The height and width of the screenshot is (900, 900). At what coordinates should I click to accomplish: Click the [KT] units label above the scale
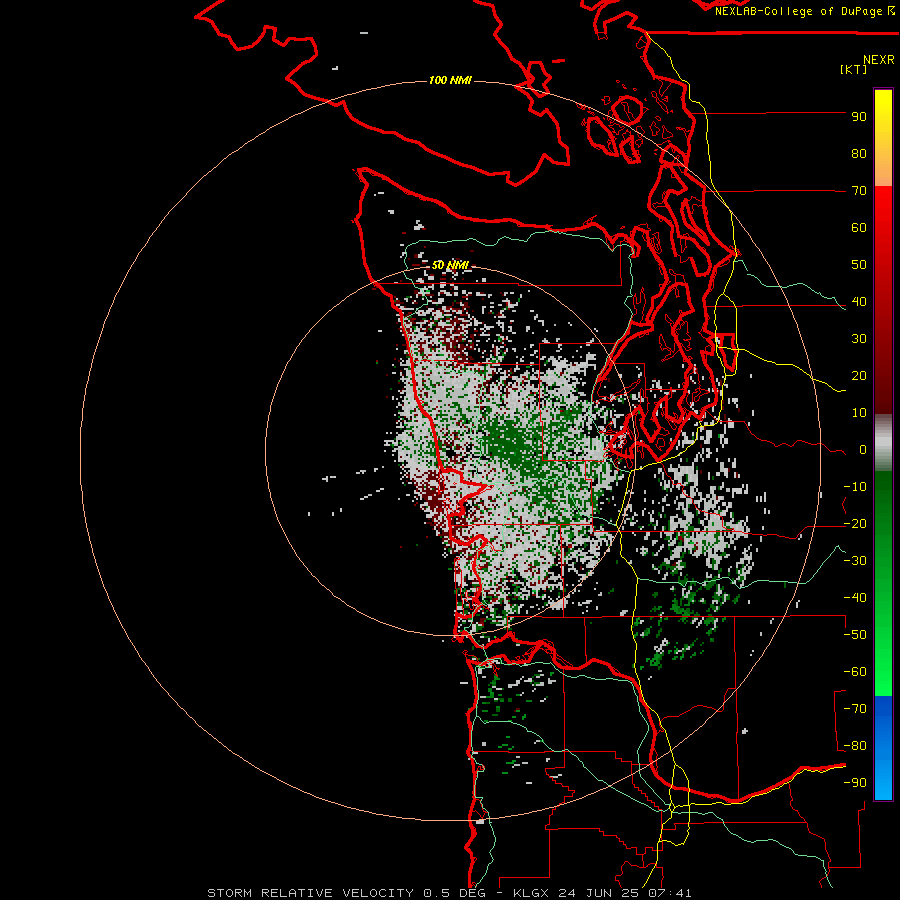click(853, 69)
